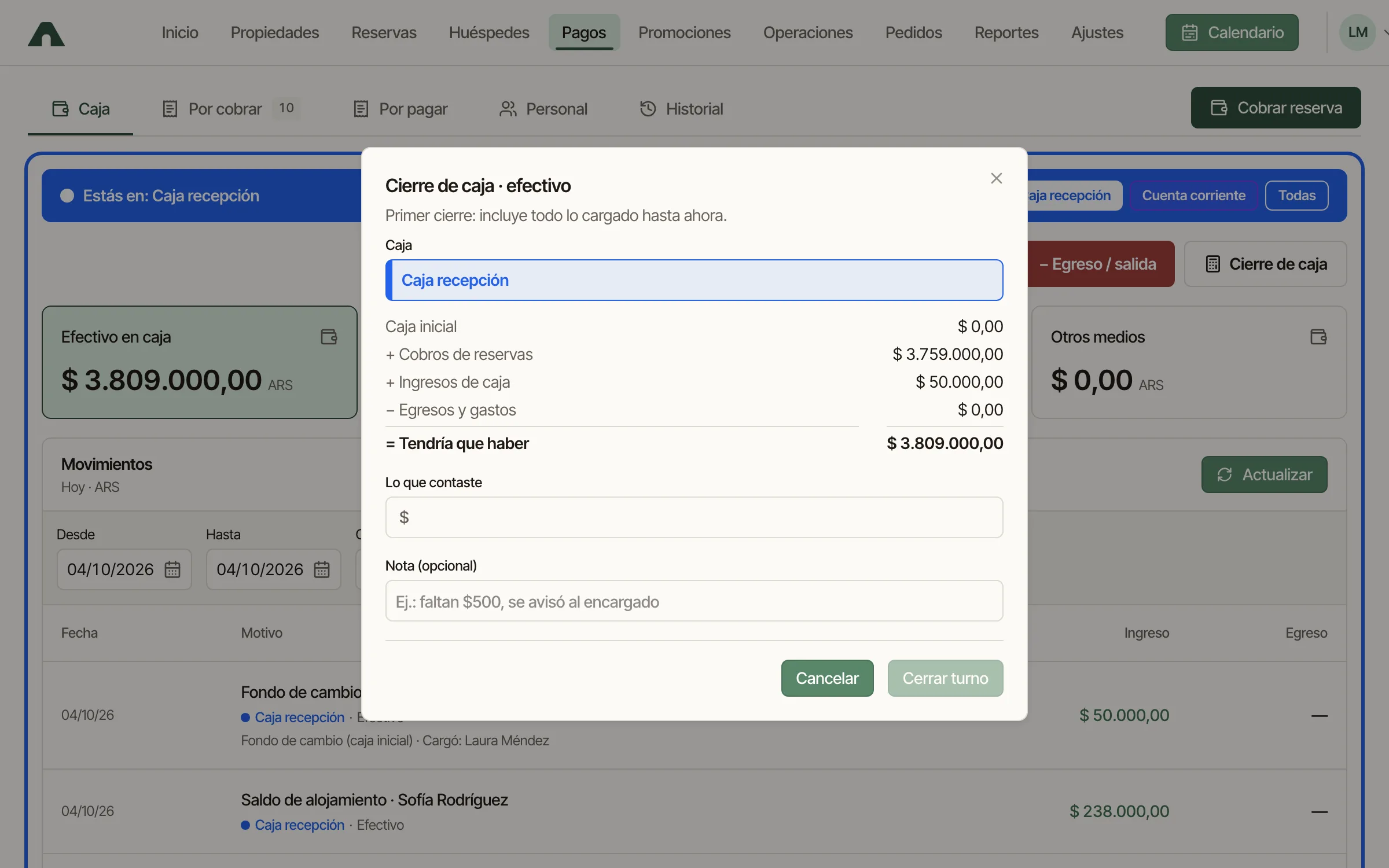Open Huéspedes menu item
This screenshot has height=868, width=1389.
pos(489,32)
